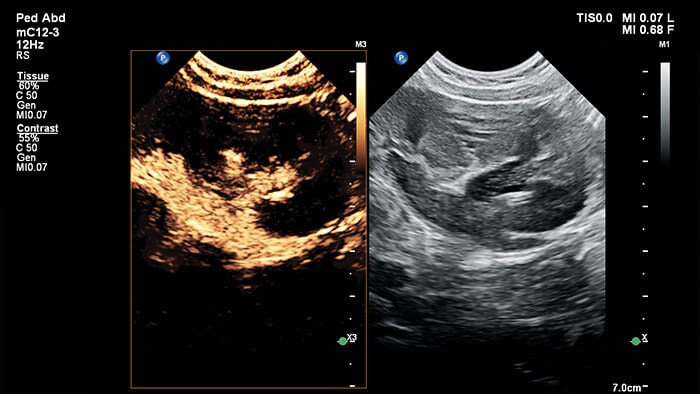
Task: Click the green focal zone marker labeled X3
Action: (x=342, y=341)
